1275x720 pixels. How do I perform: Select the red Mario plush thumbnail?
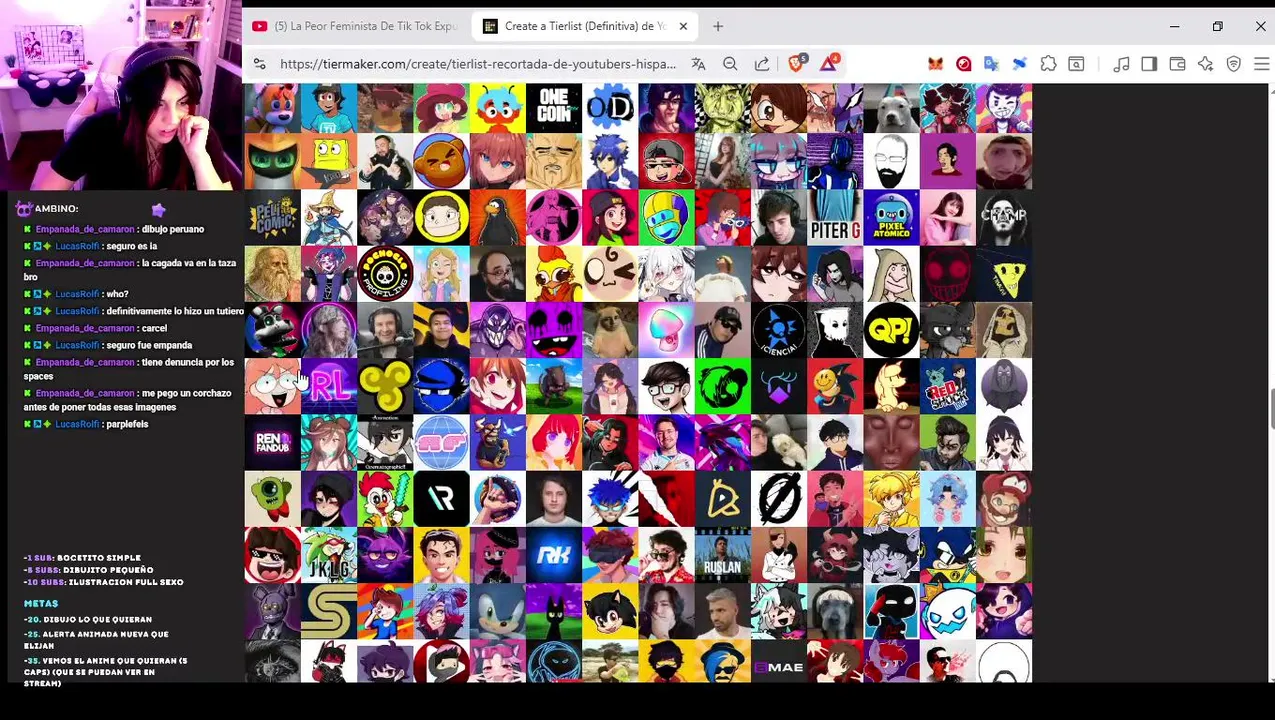[x=1003, y=498]
